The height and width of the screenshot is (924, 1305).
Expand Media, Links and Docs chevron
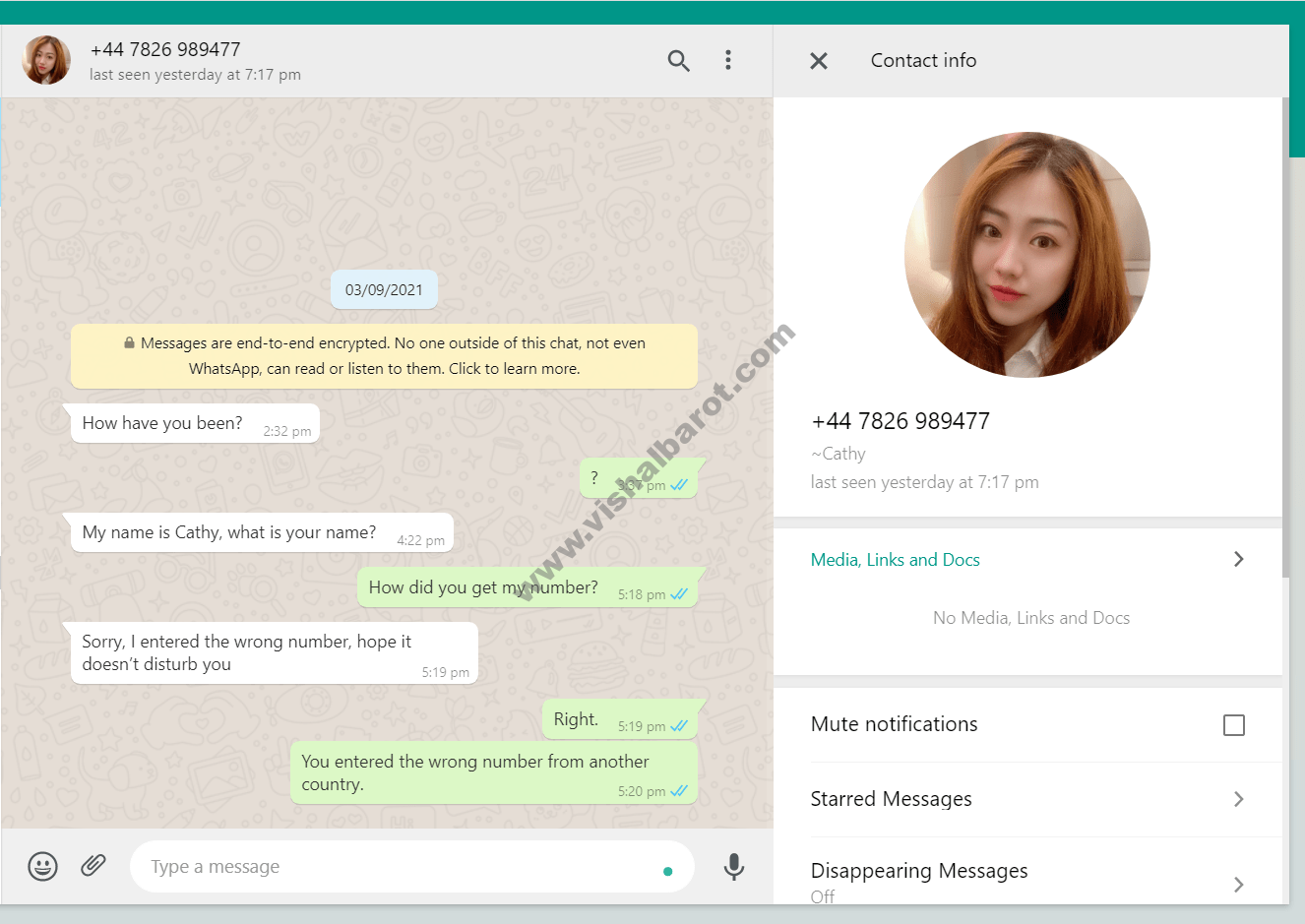click(x=1239, y=559)
